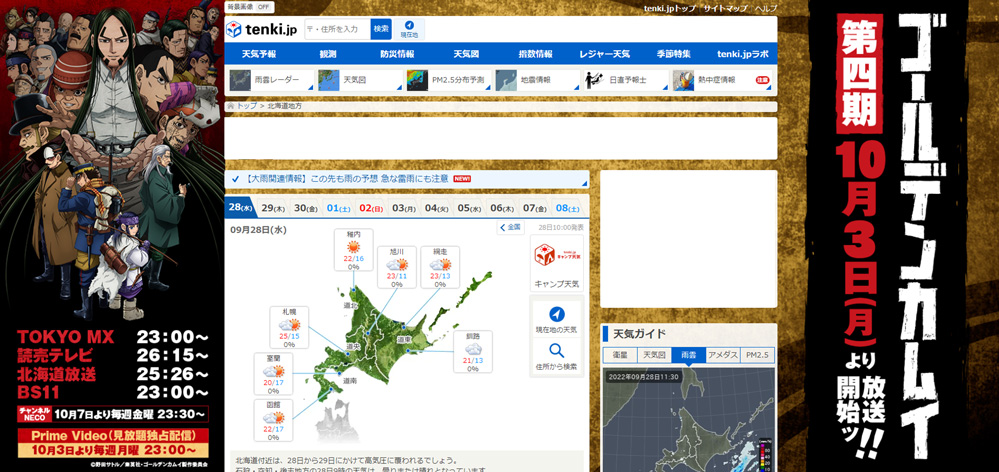Open the 旭川 weather forecast card
The width and height of the screenshot is (999, 472).
(397, 267)
